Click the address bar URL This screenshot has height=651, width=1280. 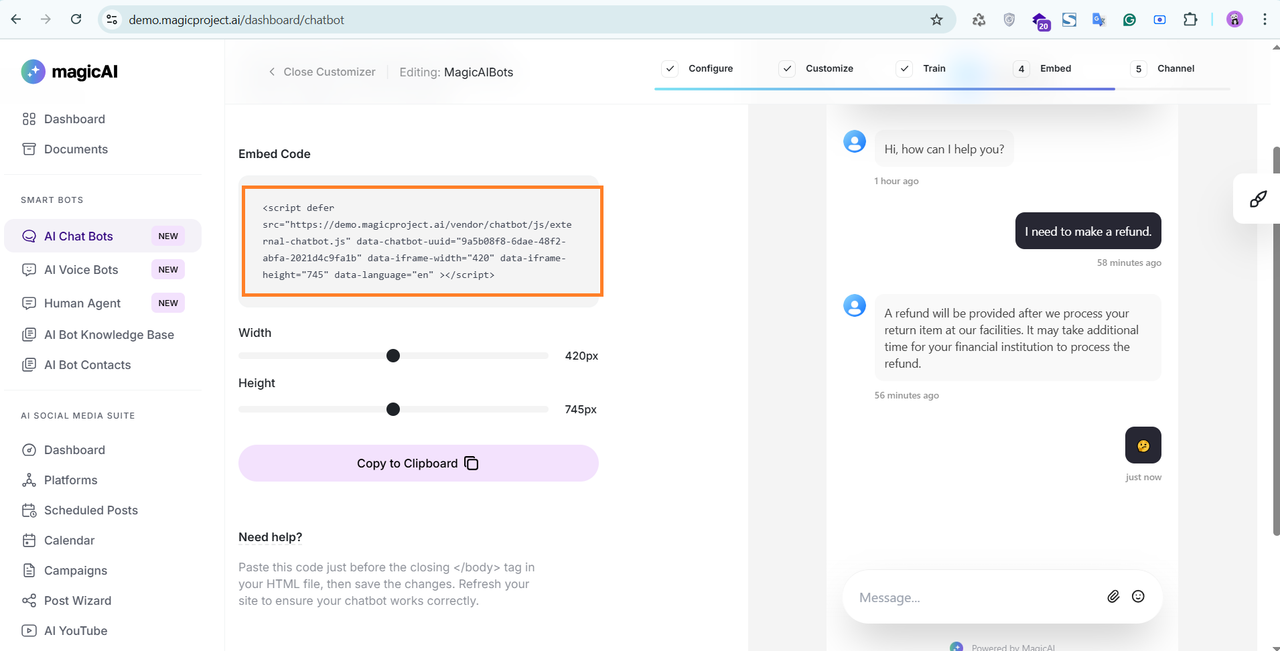coord(237,19)
